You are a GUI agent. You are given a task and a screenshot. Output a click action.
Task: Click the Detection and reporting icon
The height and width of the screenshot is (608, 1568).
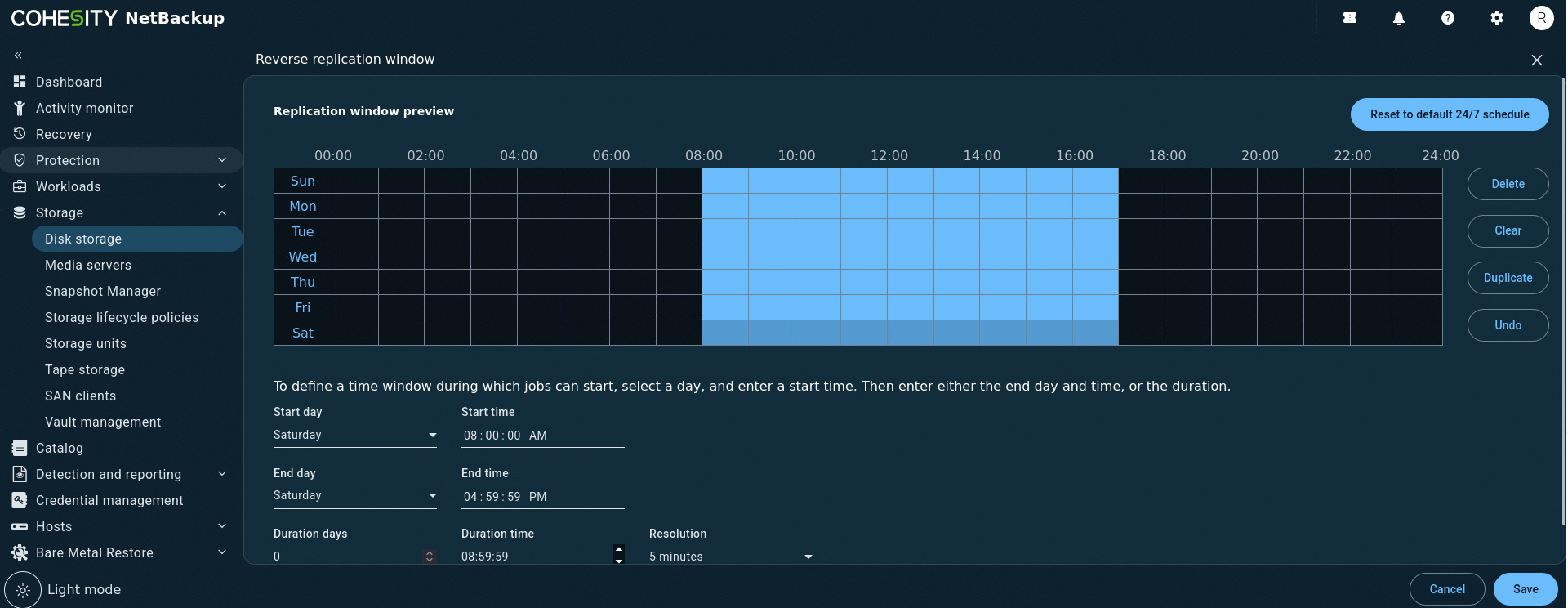[20, 474]
